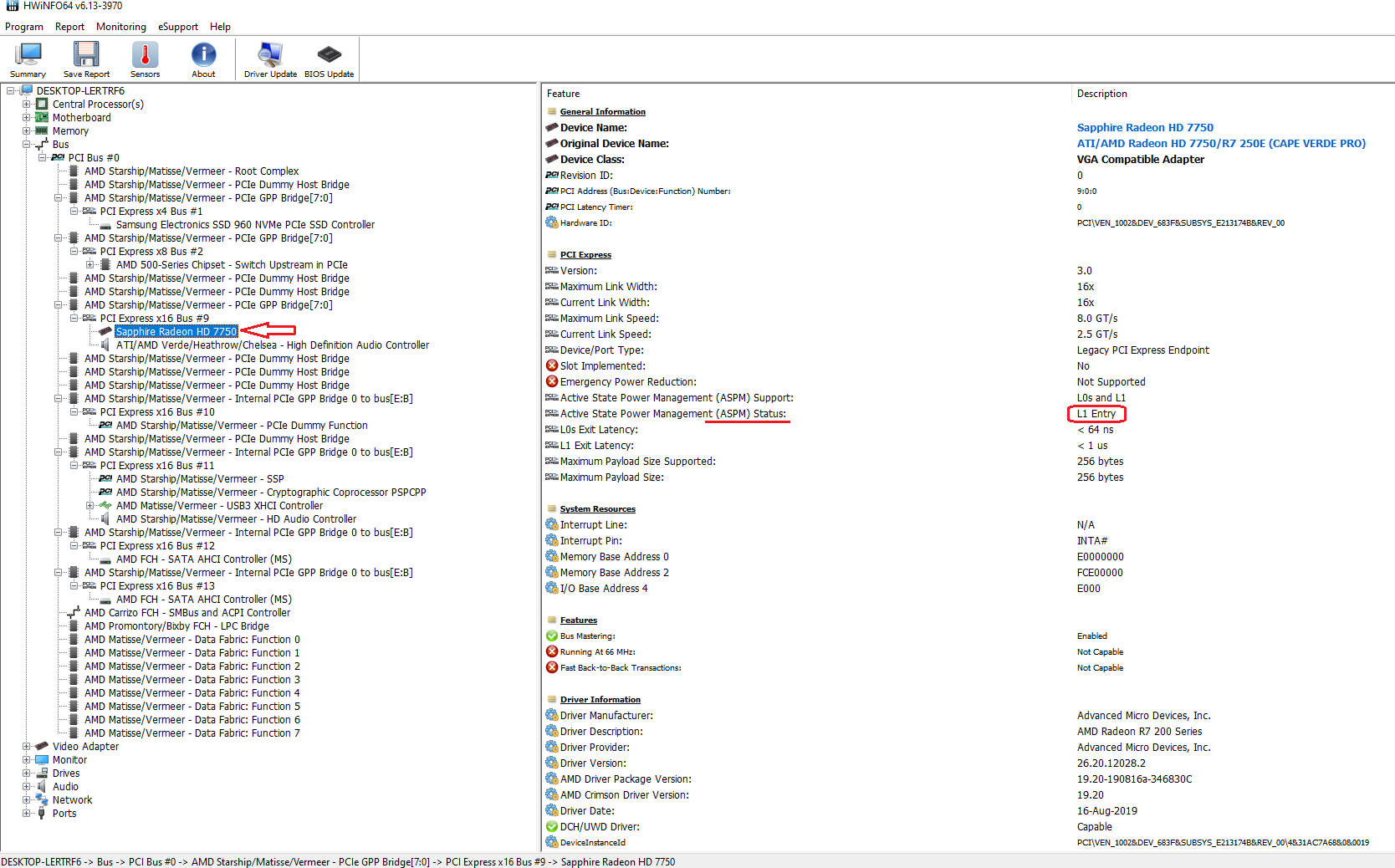This screenshot has width=1395, height=868.
Task: Click the Hardware ID value
Action: click(x=1181, y=223)
